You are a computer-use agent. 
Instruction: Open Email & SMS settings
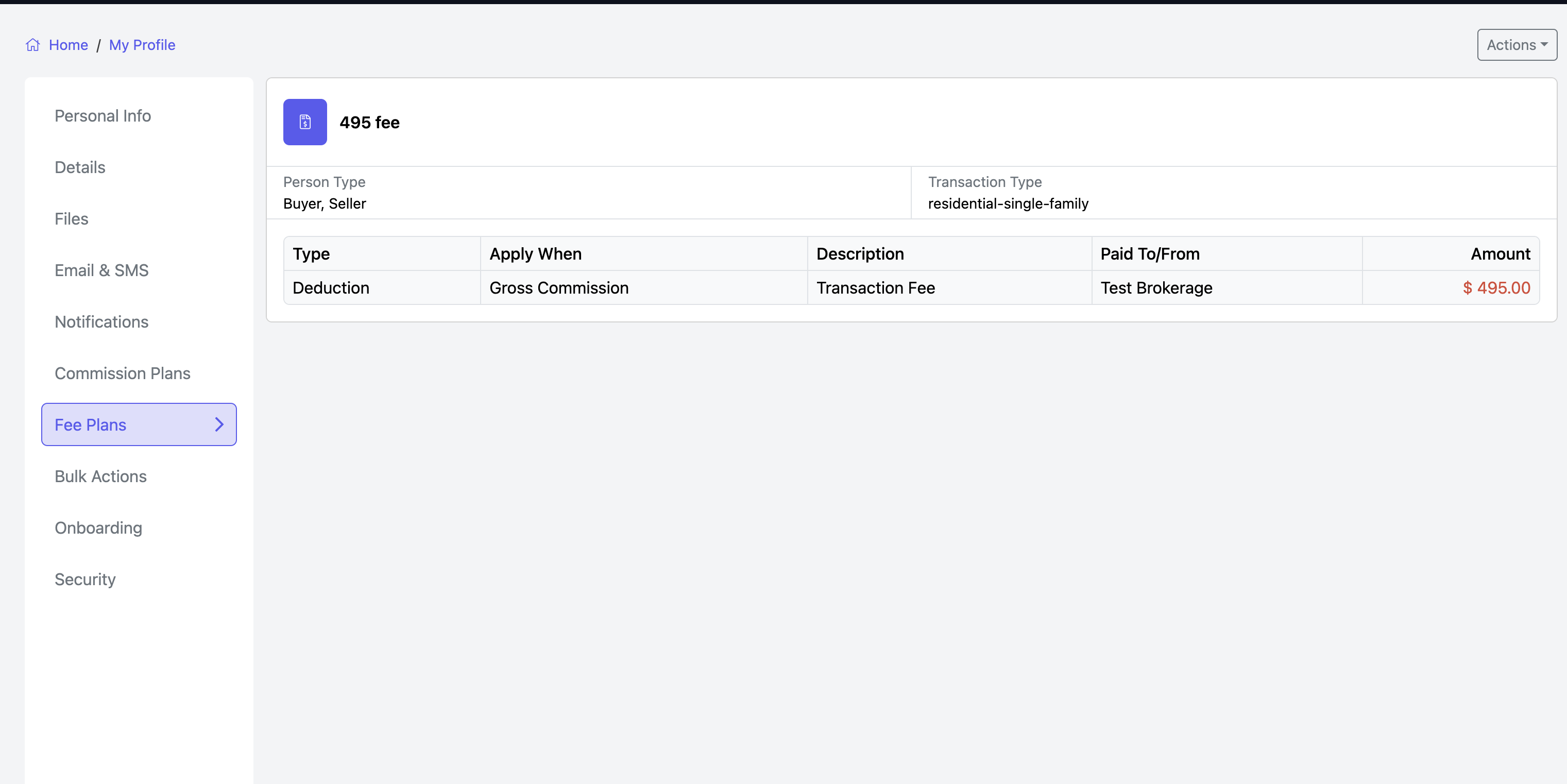pos(101,270)
